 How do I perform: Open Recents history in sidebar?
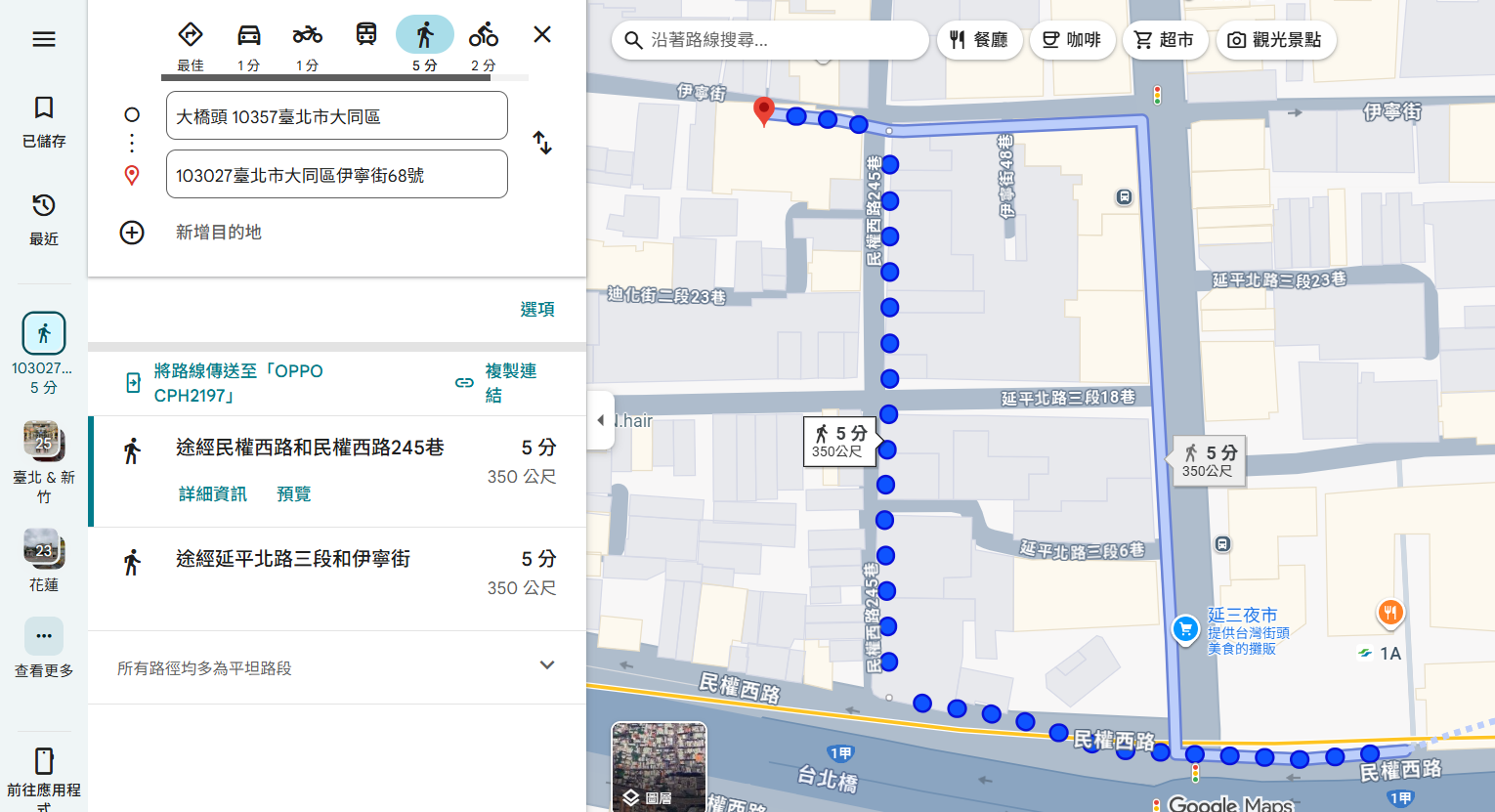44,219
